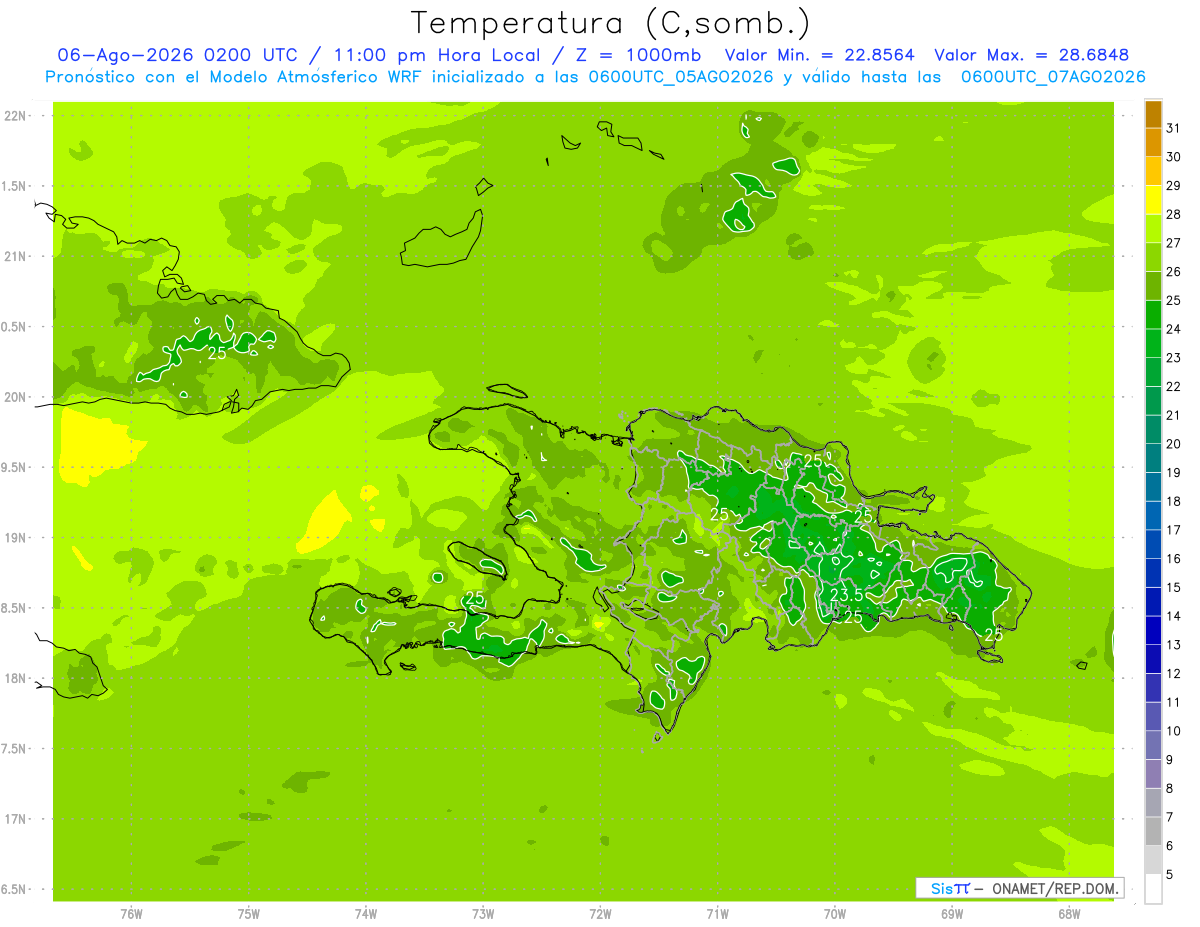Click the "69W" longitude axis label

click(952, 914)
